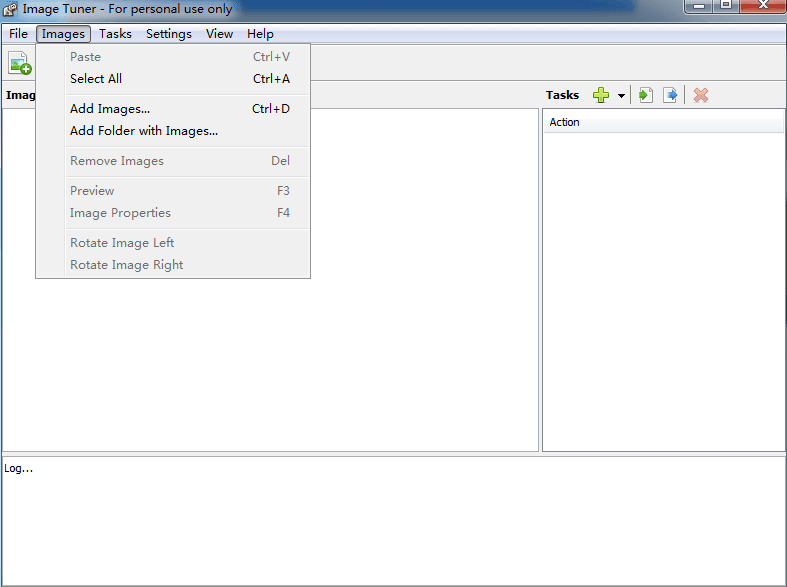The width and height of the screenshot is (787, 587).
Task: Close the Images menu via its header
Action: point(63,34)
